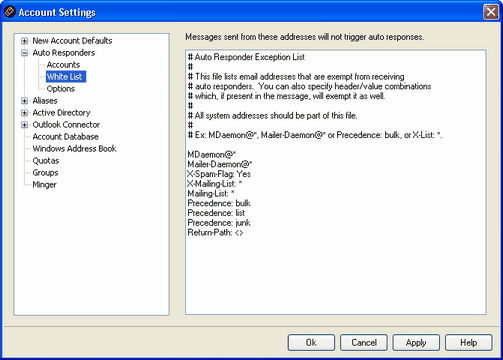The image size is (503, 360).
Task: Select Auto Responders tree item
Action: point(63,53)
